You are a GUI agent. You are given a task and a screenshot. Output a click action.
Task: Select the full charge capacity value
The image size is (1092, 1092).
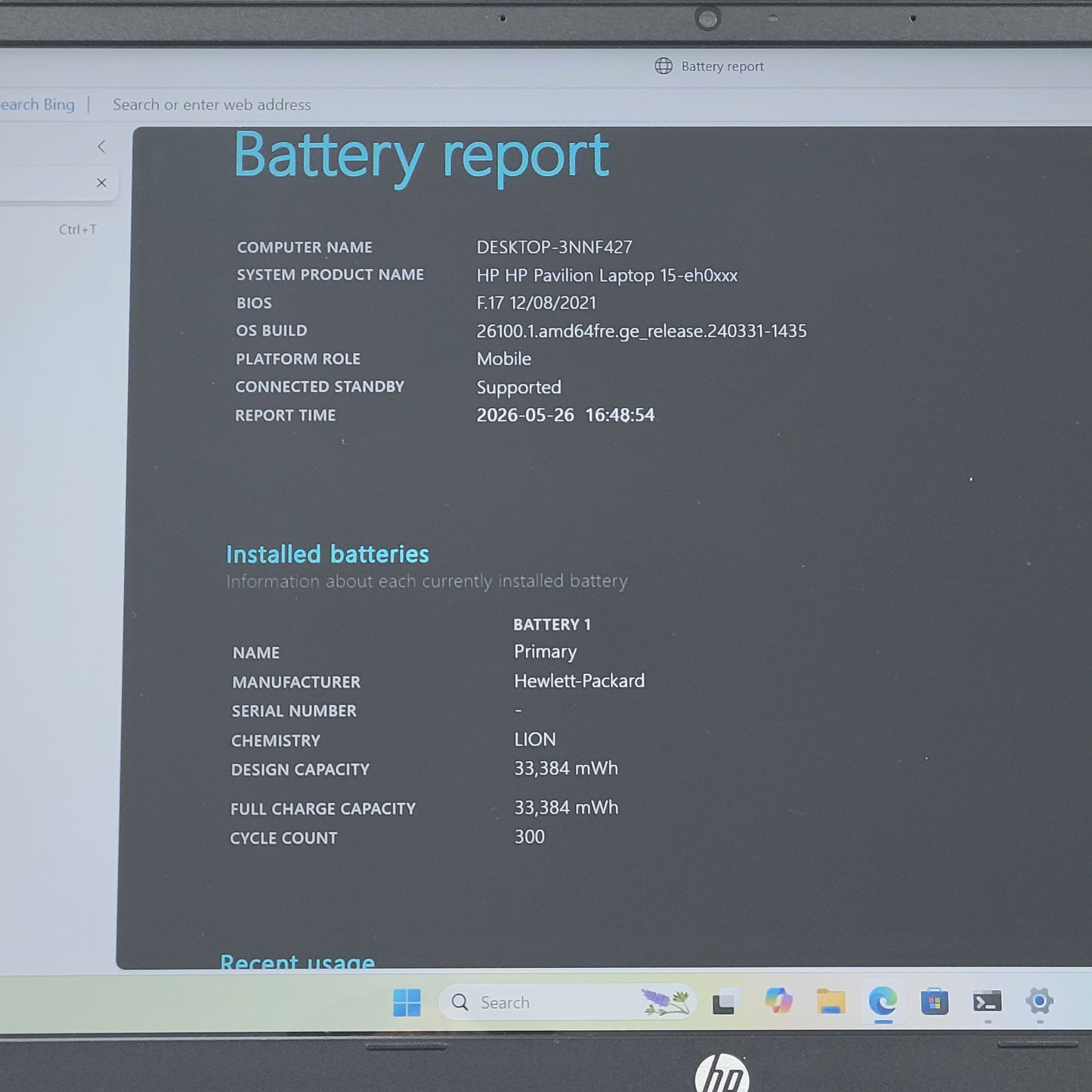(566, 808)
